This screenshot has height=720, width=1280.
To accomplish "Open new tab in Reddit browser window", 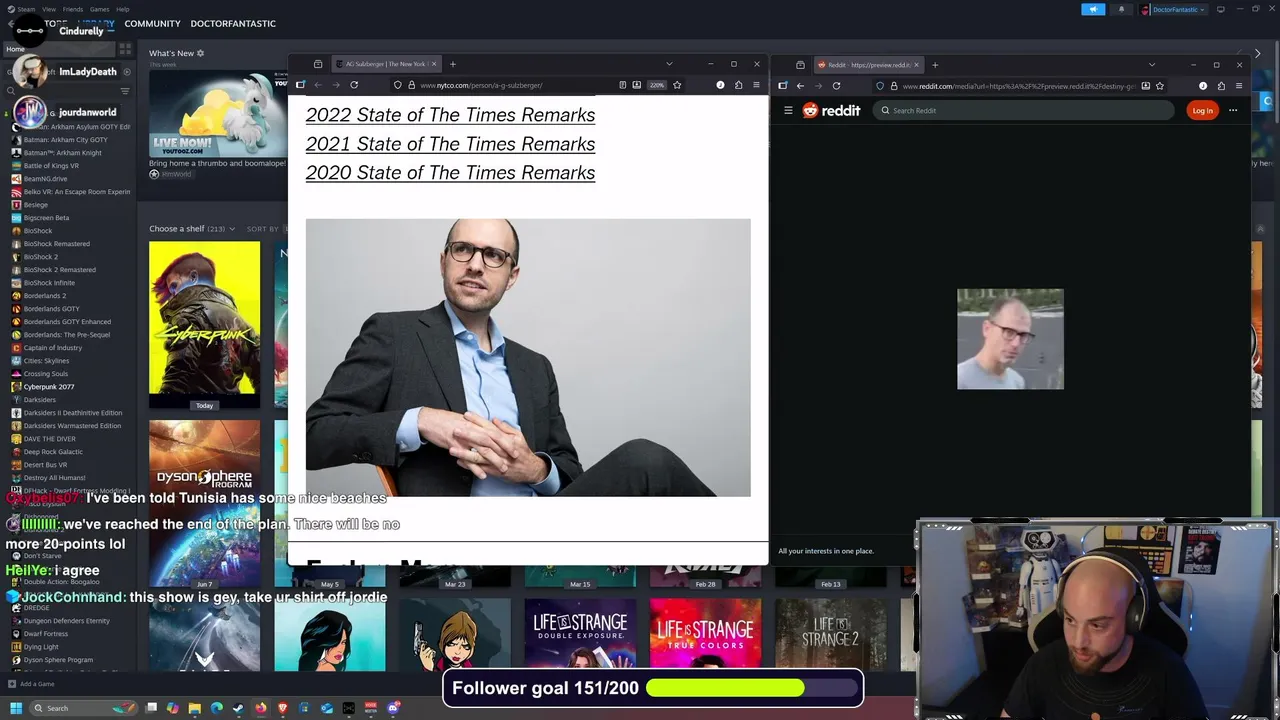I will pos(935,65).
